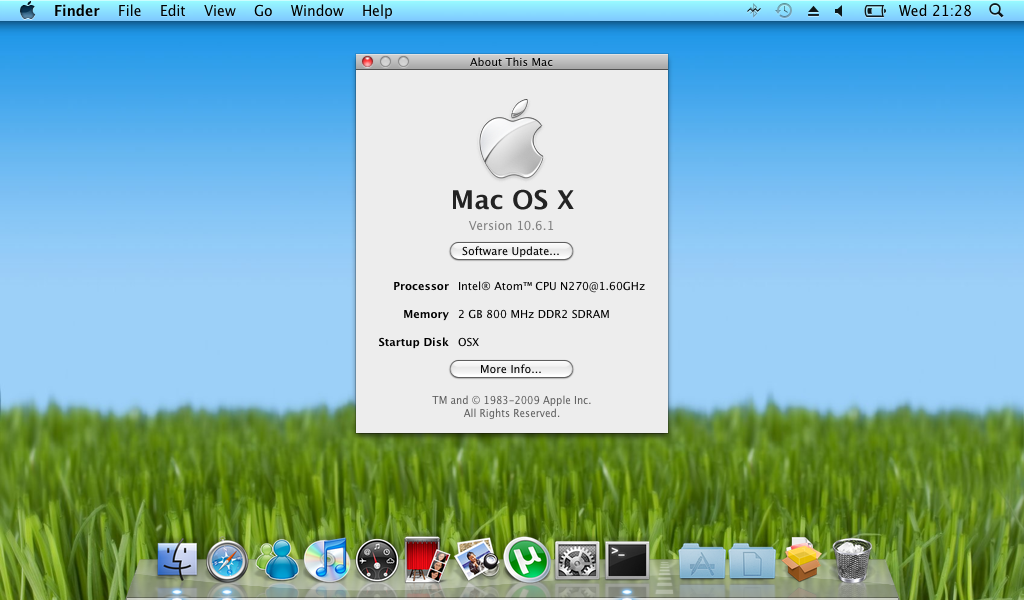1024x600 pixels.
Task: Click the Apple logo image
Action: [x=511, y=139]
